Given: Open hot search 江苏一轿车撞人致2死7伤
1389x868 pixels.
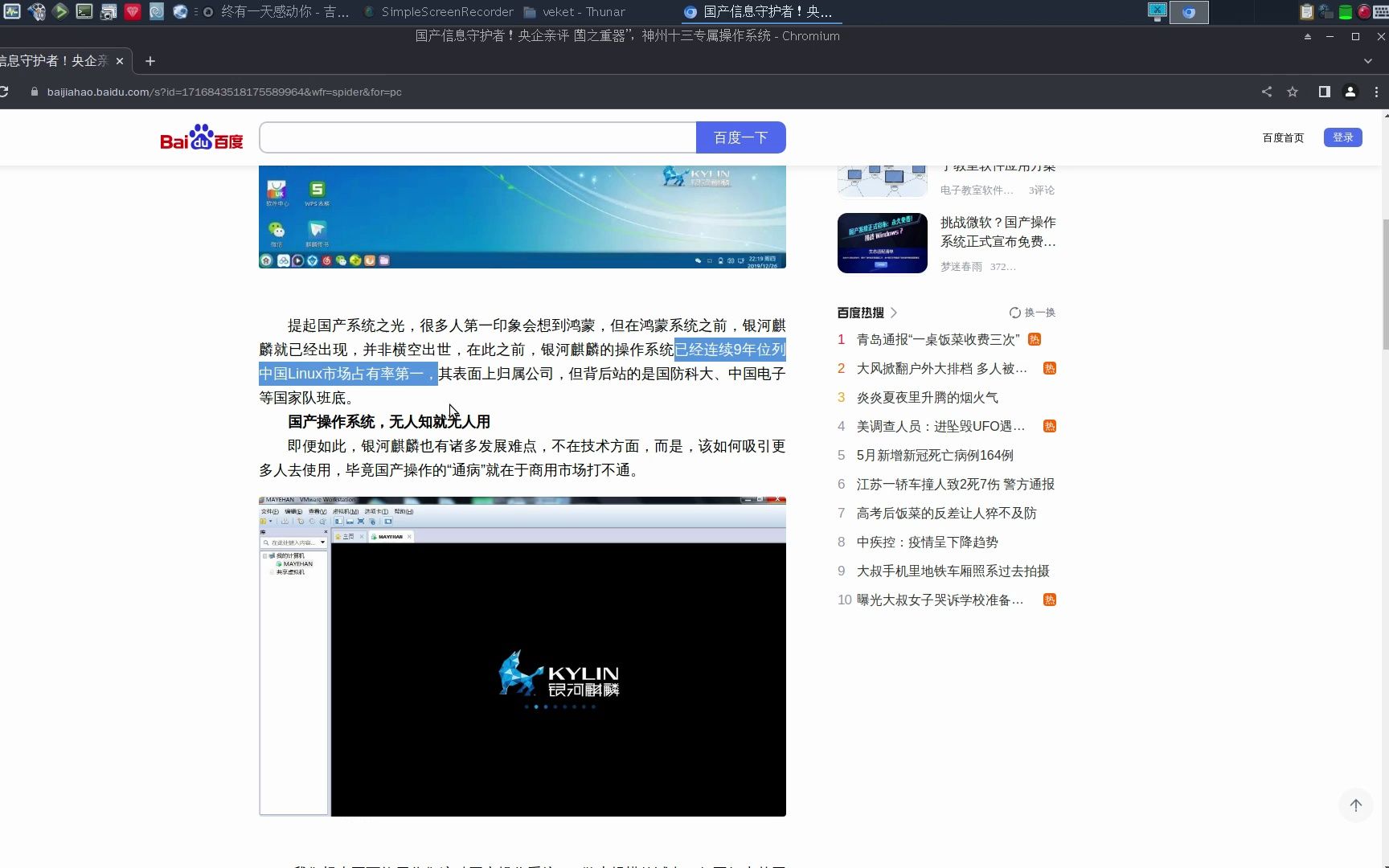Looking at the screenshot, I should [x=956, y=485].
